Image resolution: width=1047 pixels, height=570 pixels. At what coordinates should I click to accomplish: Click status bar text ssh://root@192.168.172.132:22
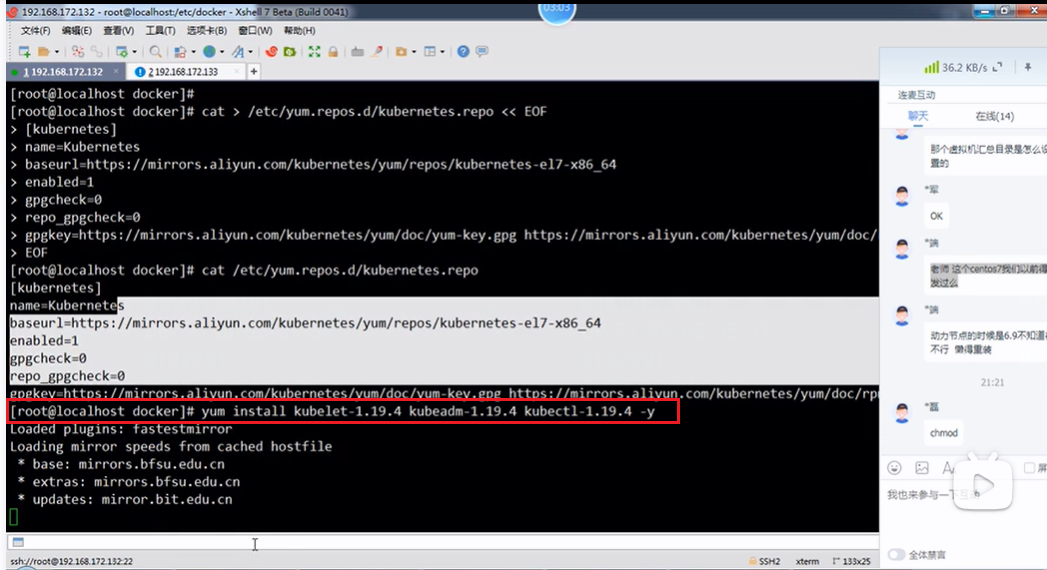71,561
